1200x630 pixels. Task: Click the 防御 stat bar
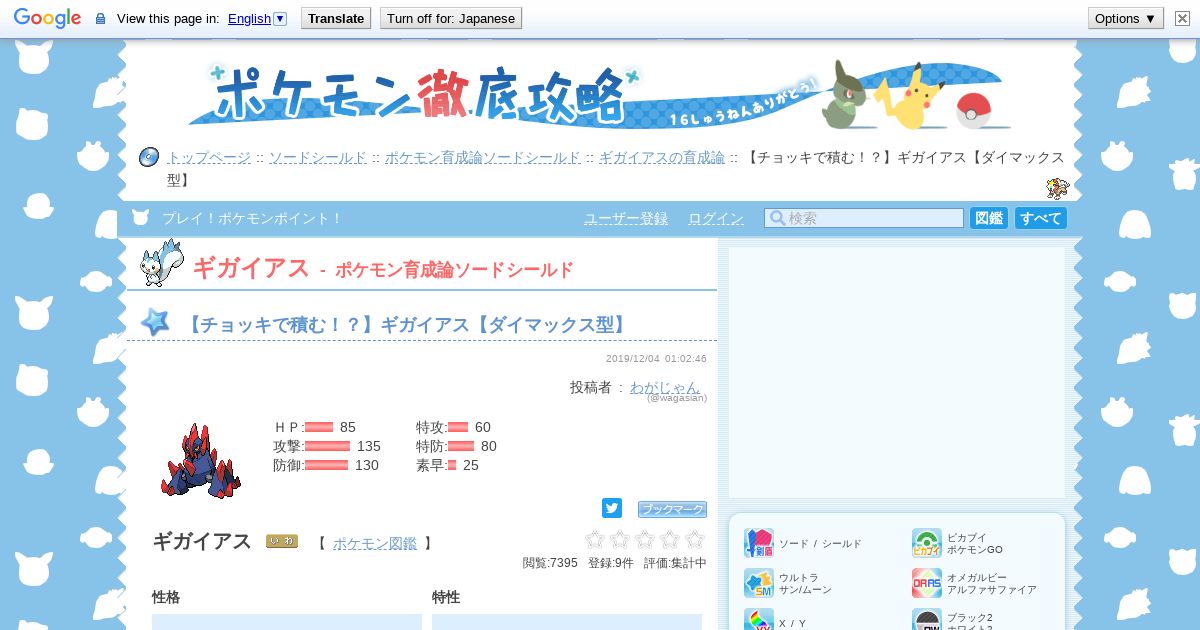[x=327, y=465]
